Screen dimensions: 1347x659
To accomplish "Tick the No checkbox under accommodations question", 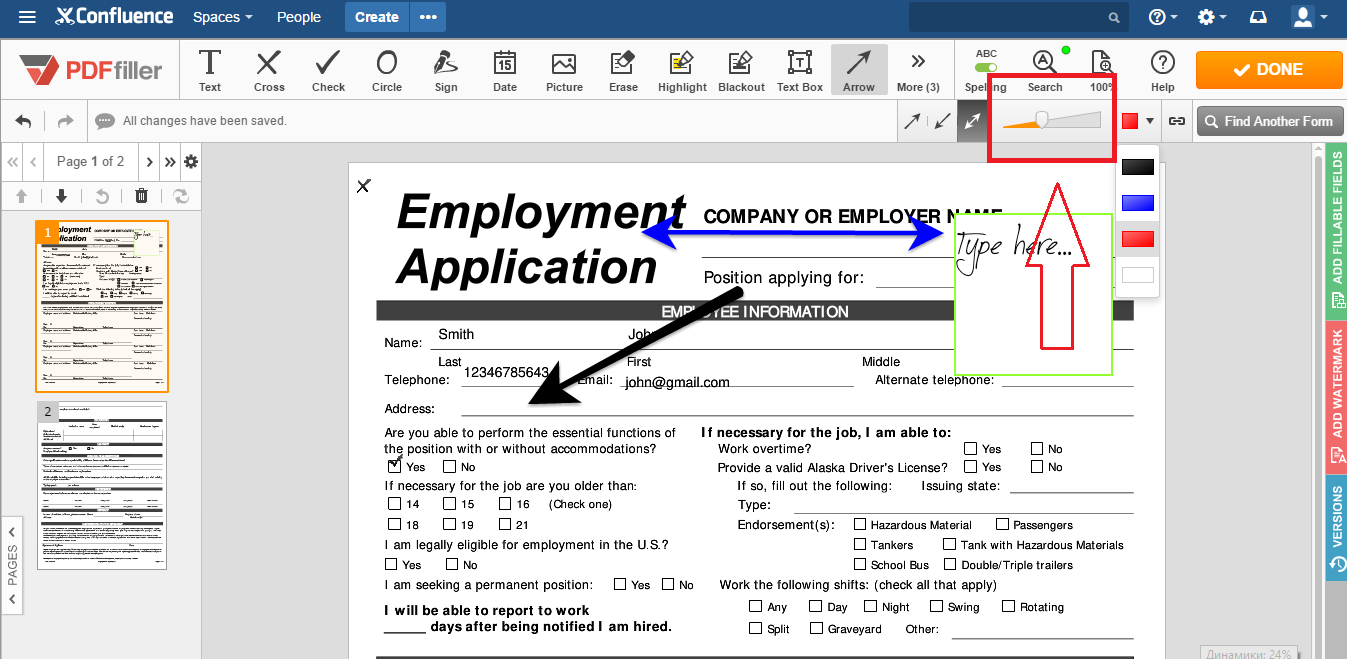I will (450, 466).
